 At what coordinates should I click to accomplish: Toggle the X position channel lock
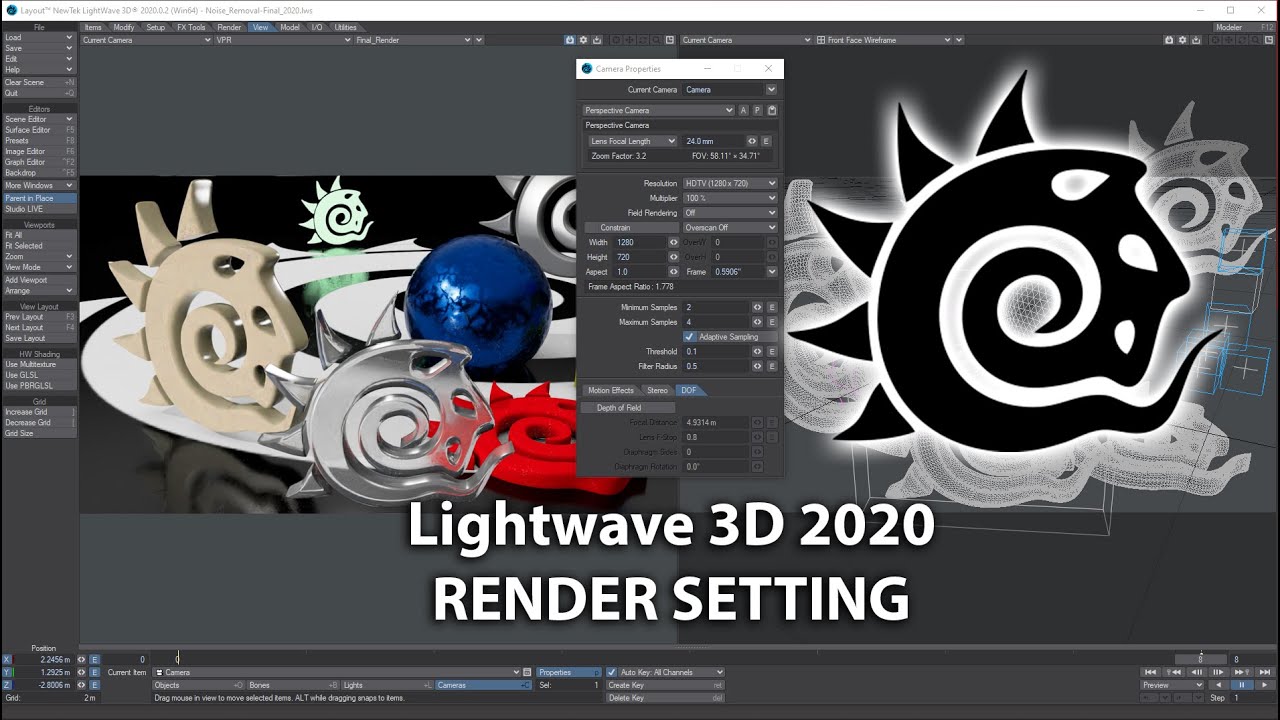point(6,659)
